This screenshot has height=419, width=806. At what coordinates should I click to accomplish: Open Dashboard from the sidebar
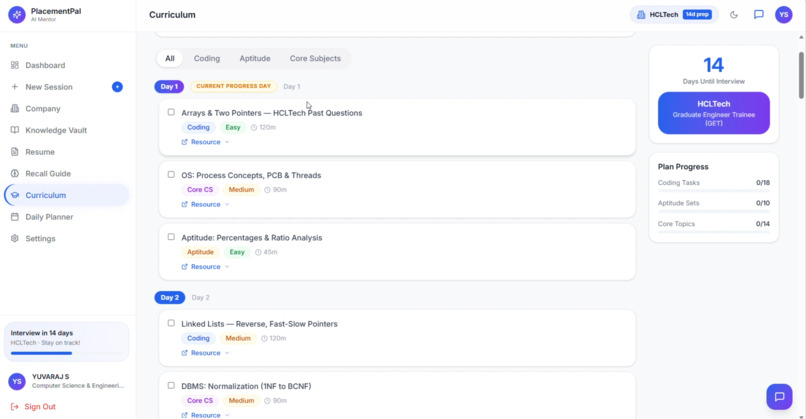66,65
